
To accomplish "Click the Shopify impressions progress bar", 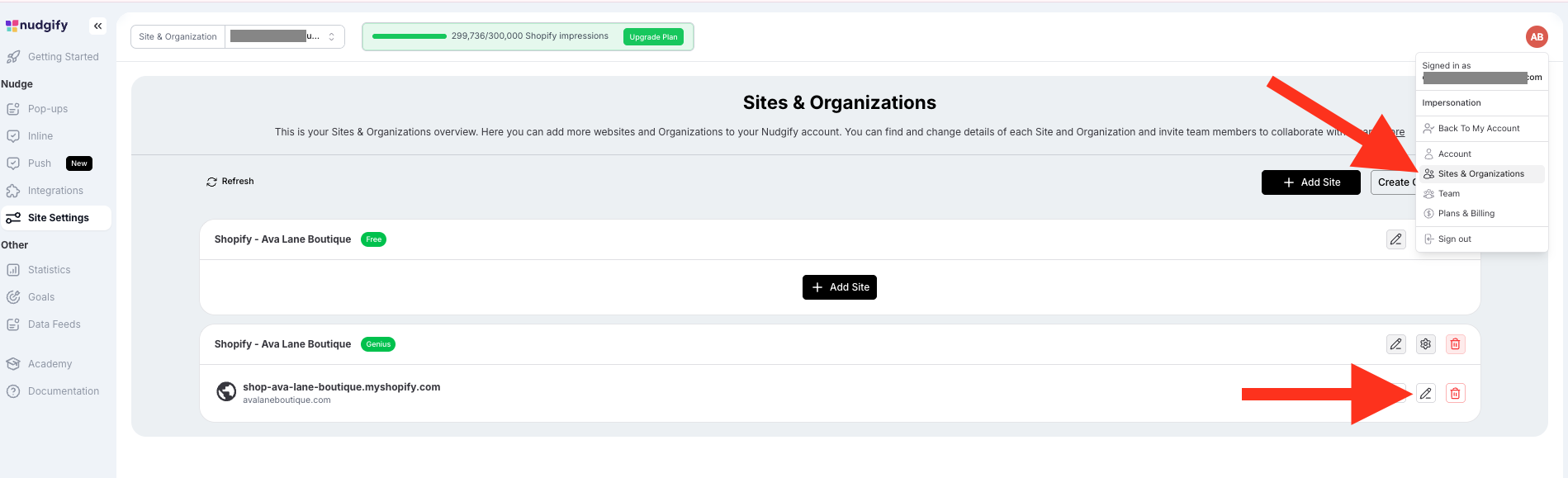I will 410,36.
